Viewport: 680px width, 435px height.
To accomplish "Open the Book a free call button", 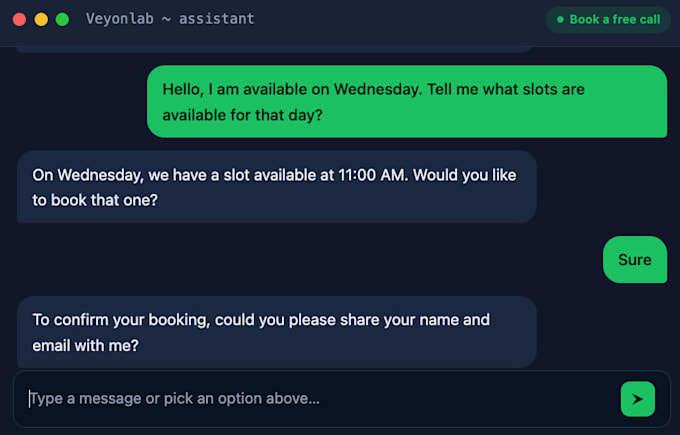I will (x=608, y=20).
